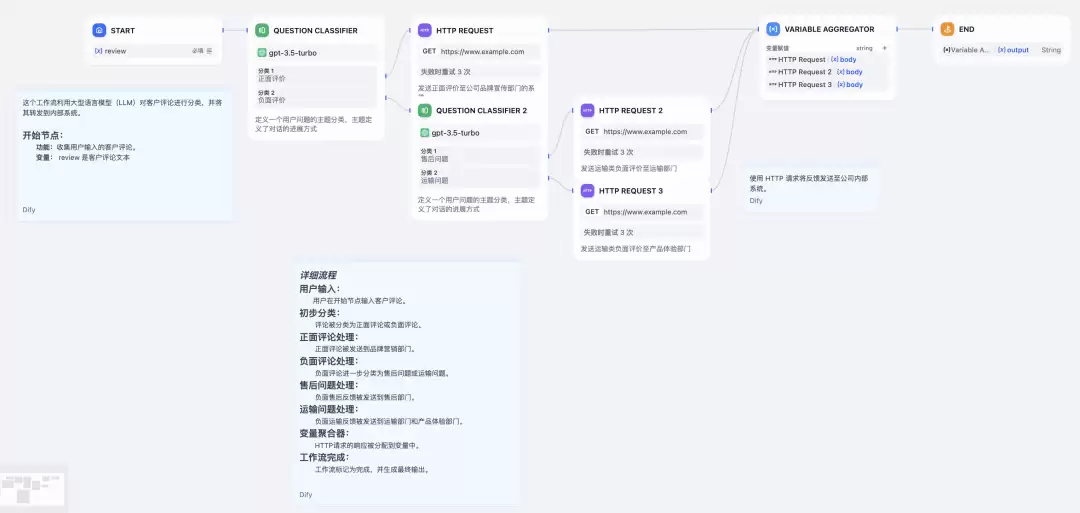The image size is (1080, 513).
Task: Click the 分类 1 售后问题 class
Action: [x=479, y=155]
